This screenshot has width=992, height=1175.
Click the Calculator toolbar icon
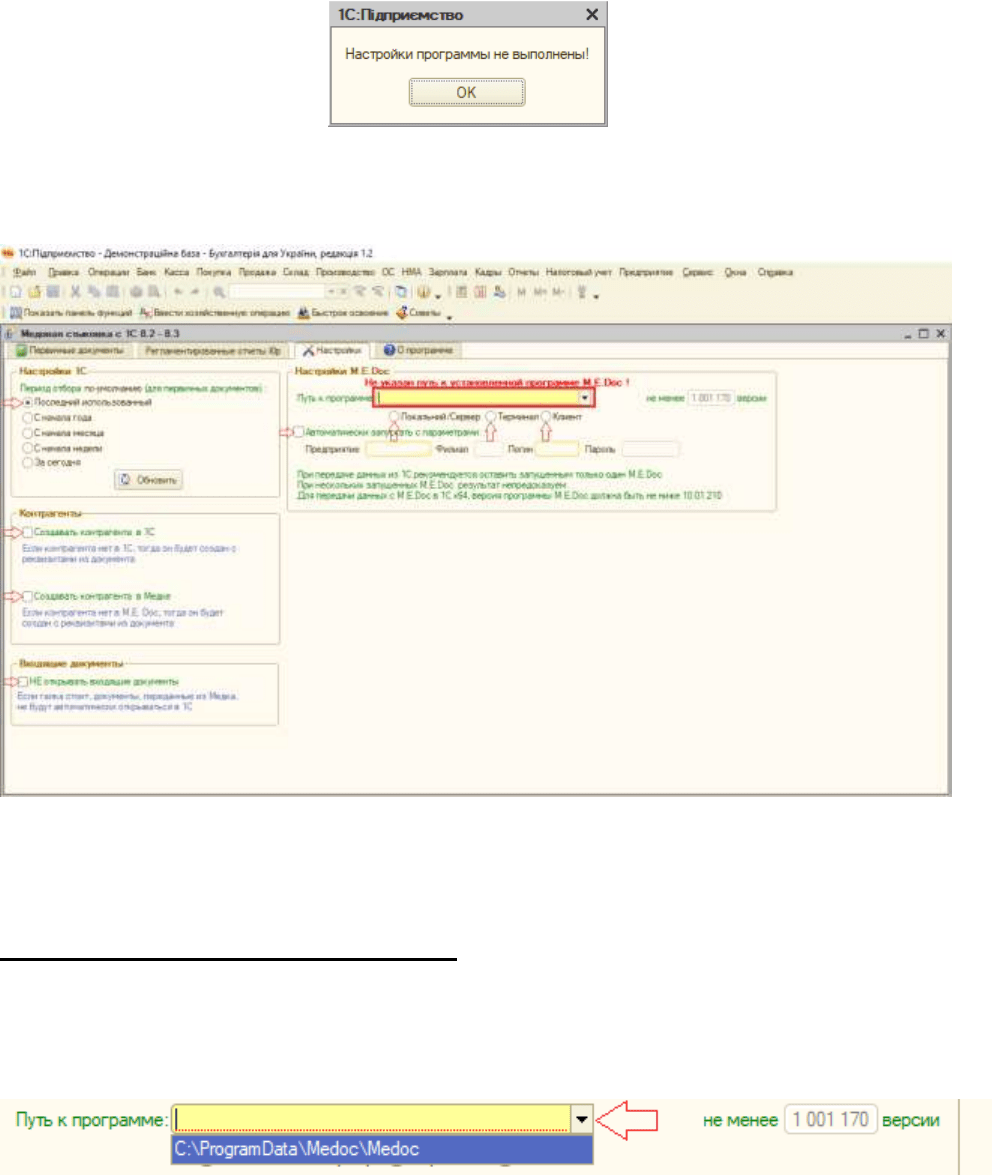click(462, 292)
